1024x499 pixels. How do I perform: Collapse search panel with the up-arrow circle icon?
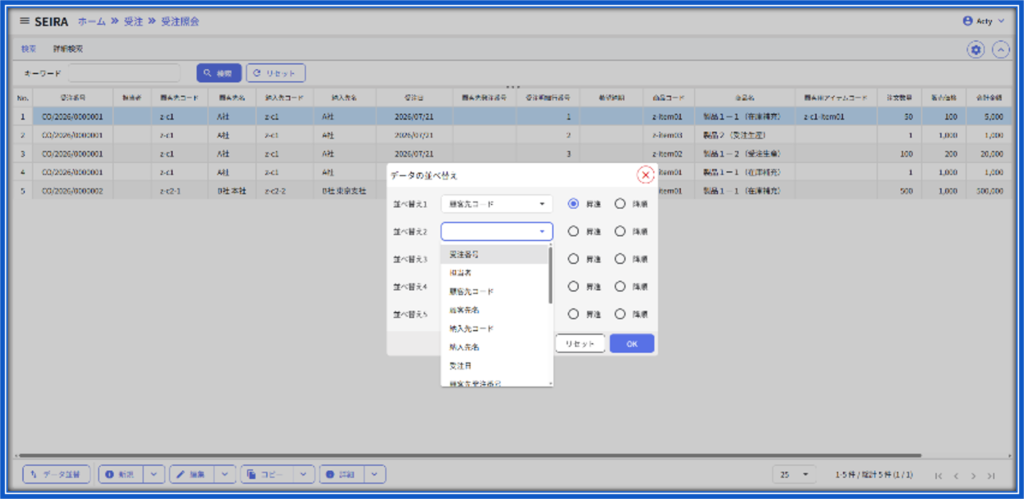click(1000, 50)
